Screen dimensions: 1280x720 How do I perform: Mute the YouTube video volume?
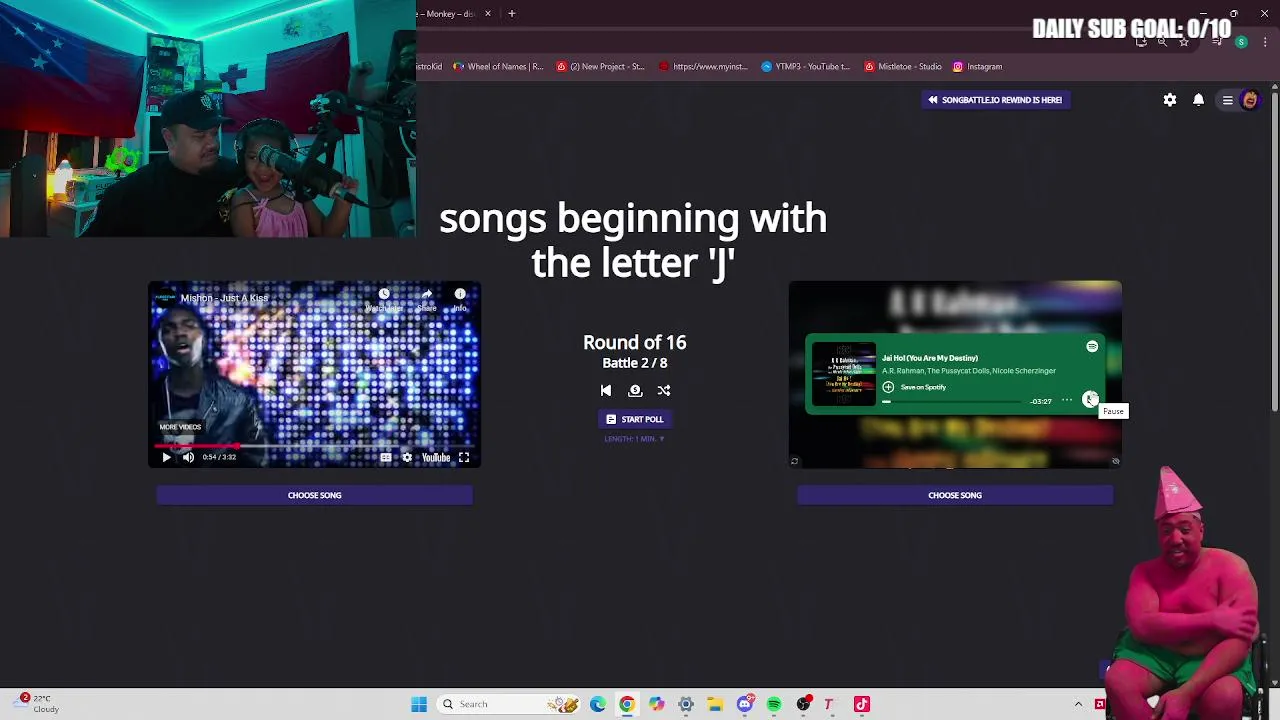pos(188,457)
